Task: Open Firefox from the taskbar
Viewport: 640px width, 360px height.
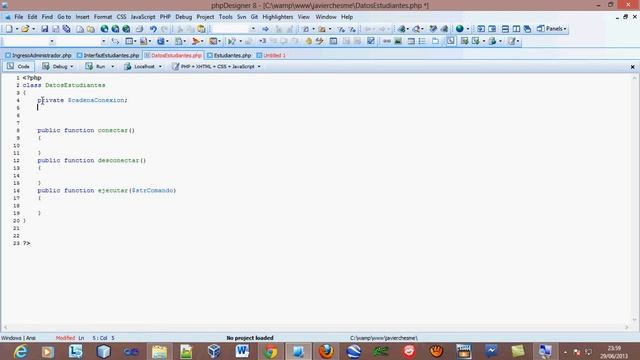Action: (326, 351)
